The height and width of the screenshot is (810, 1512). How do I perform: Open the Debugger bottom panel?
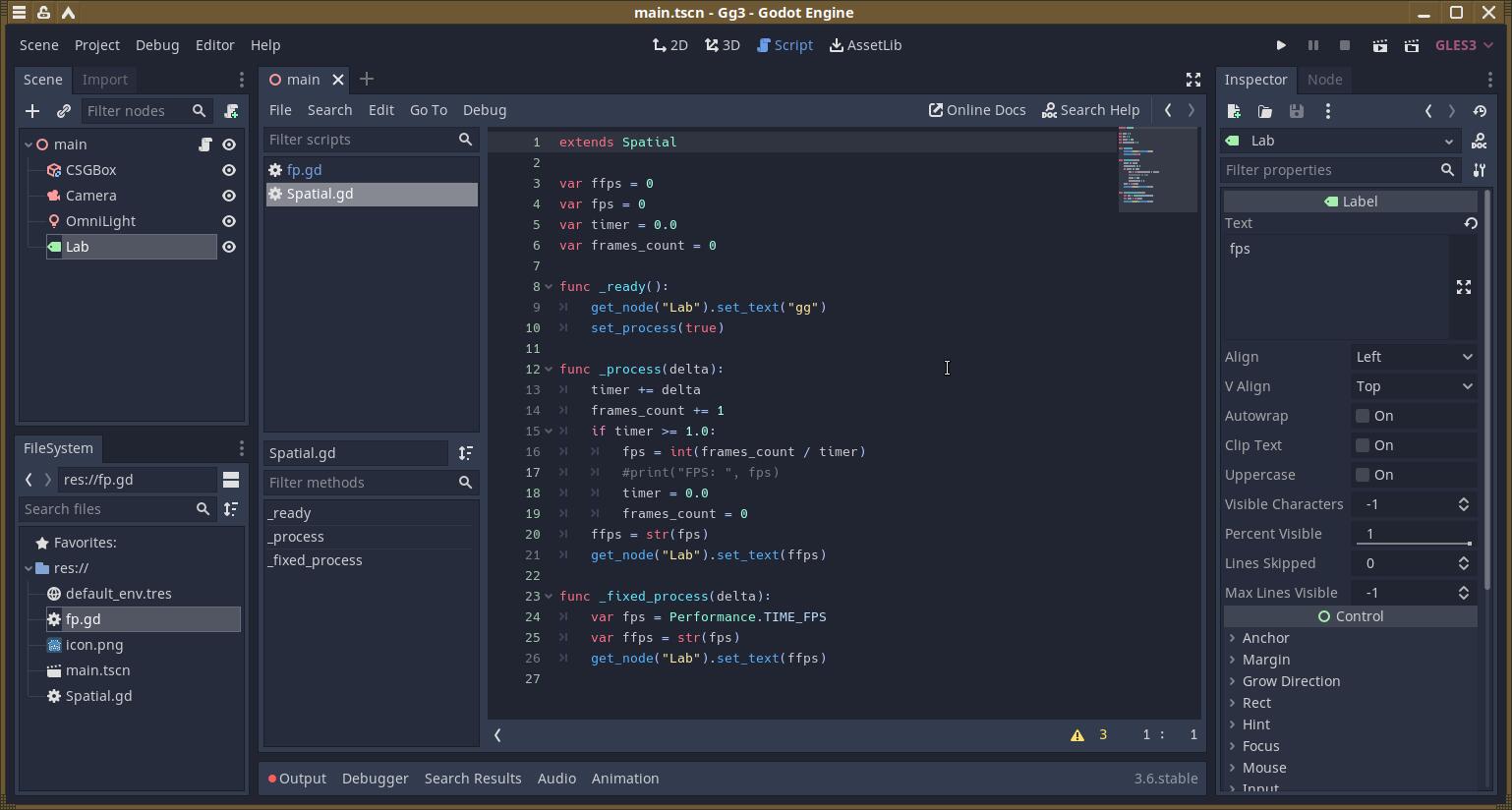(375, 779)
